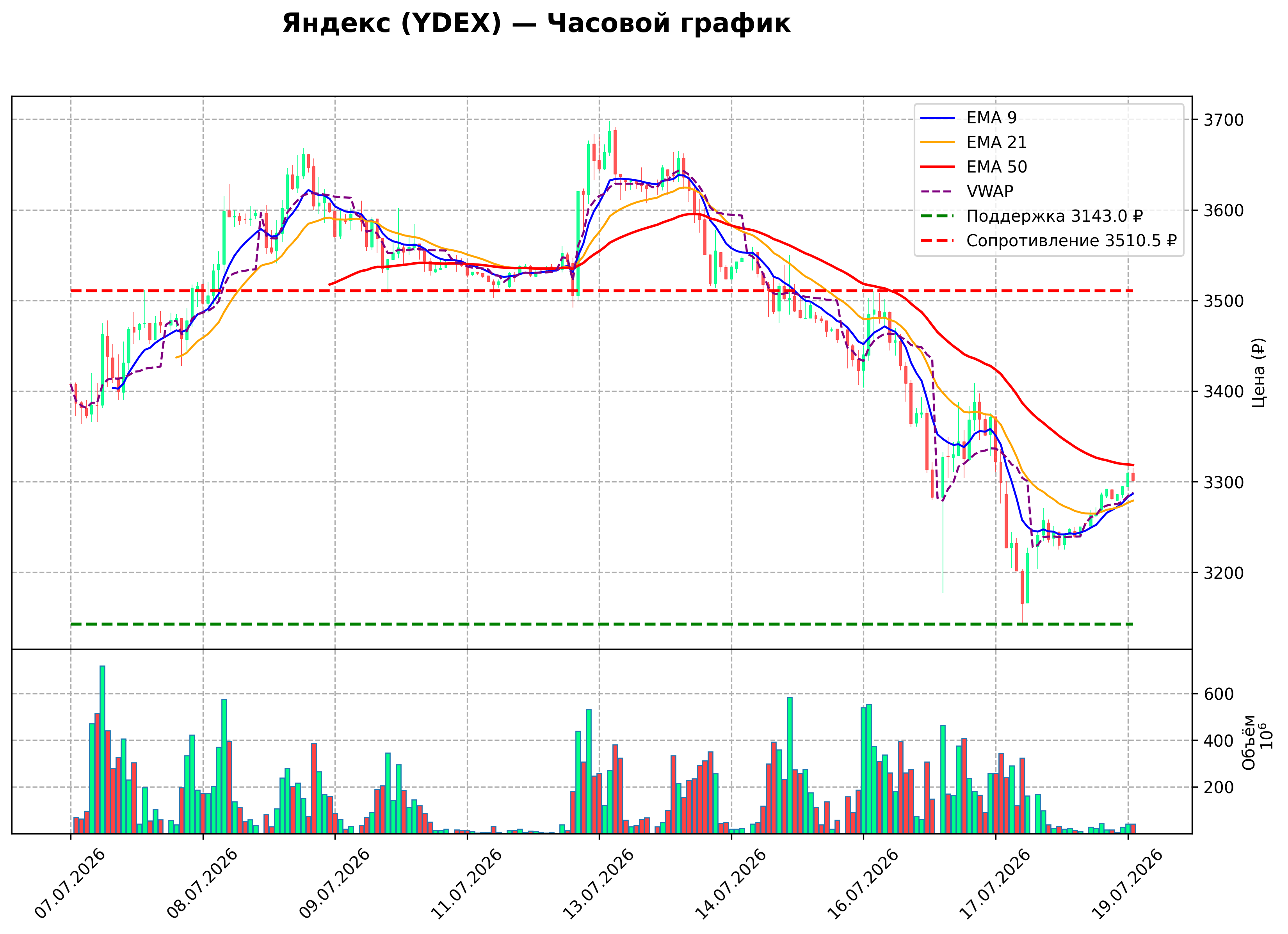Click the green dashed support legend sample

pyautogui.click(x=938, y=216)
